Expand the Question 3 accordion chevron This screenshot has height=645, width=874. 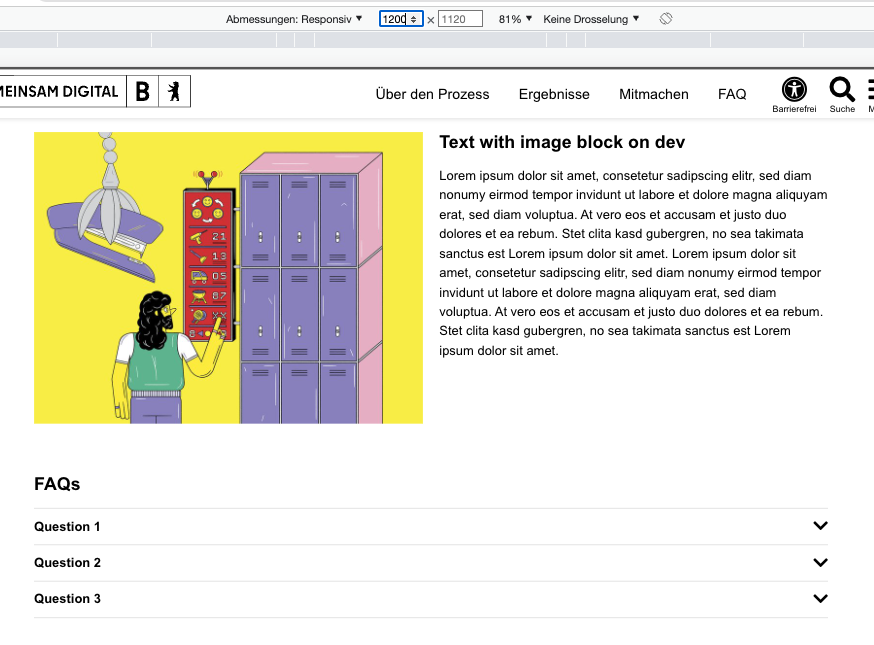(x=820, y=598)
